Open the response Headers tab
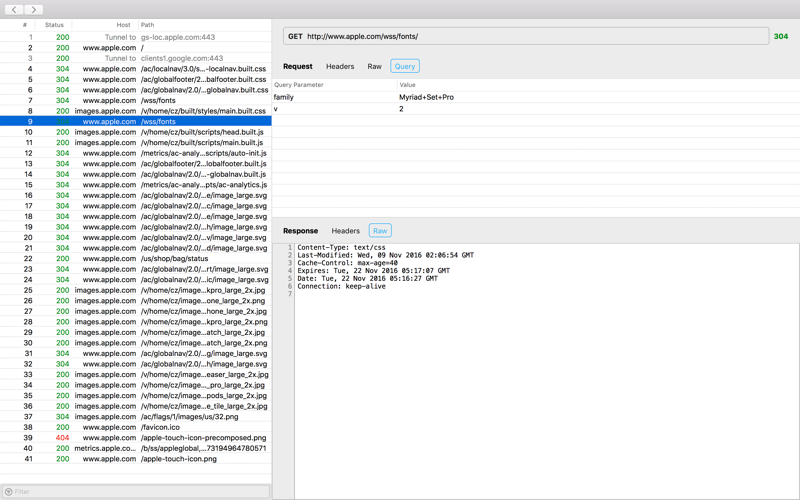 point(345,231)
